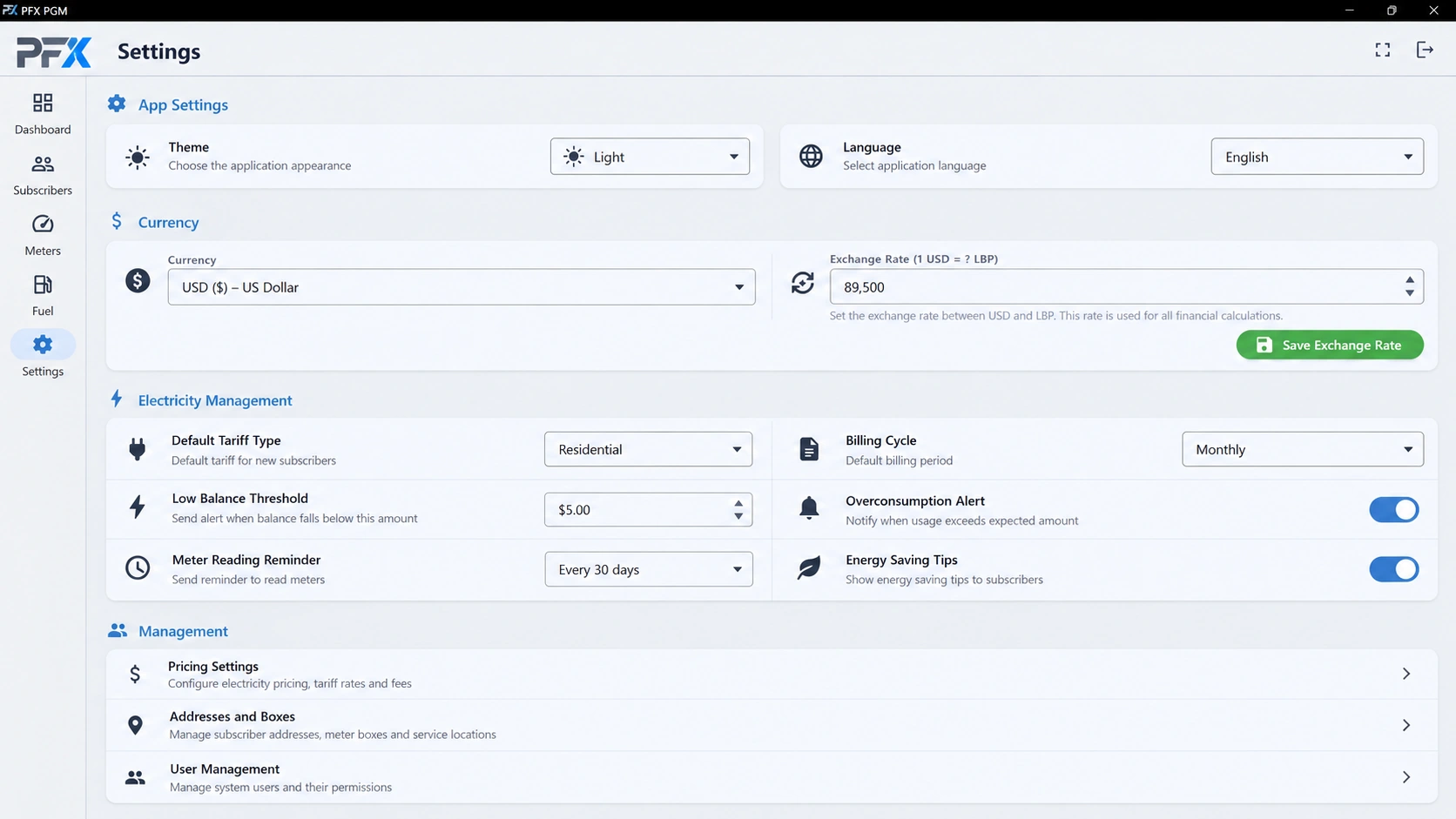1456x819 pixels.
Task: Click the dollar coin Currency icon
Action: coord(138,280)
